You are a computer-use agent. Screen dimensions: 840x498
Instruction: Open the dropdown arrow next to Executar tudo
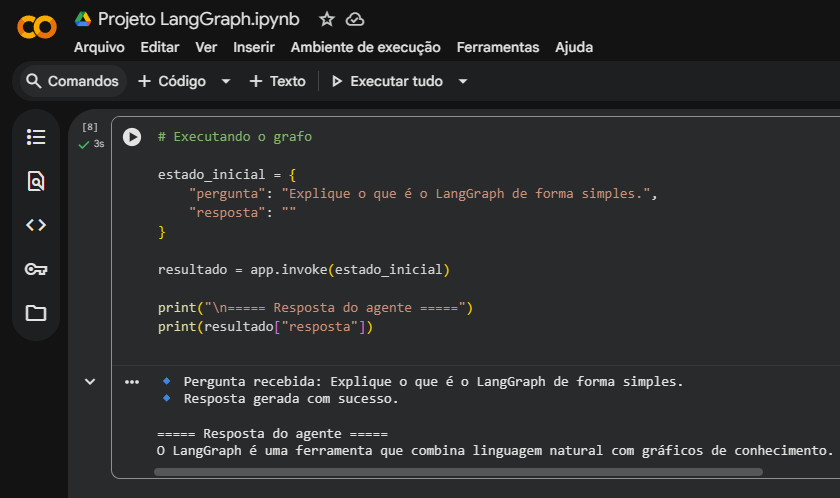[x=463, y=81]
